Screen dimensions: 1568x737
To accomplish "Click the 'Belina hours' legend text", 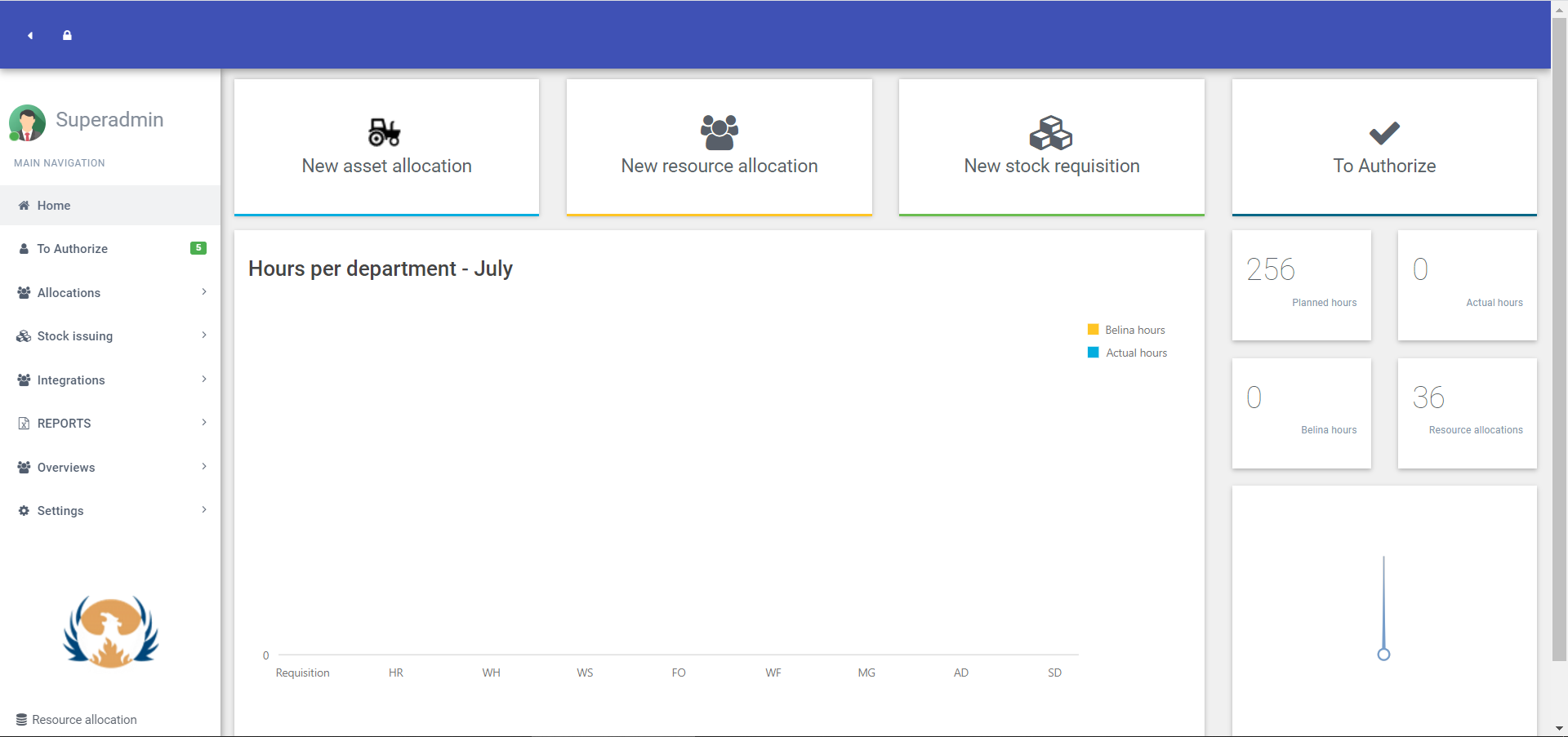I will (1135, 330).
